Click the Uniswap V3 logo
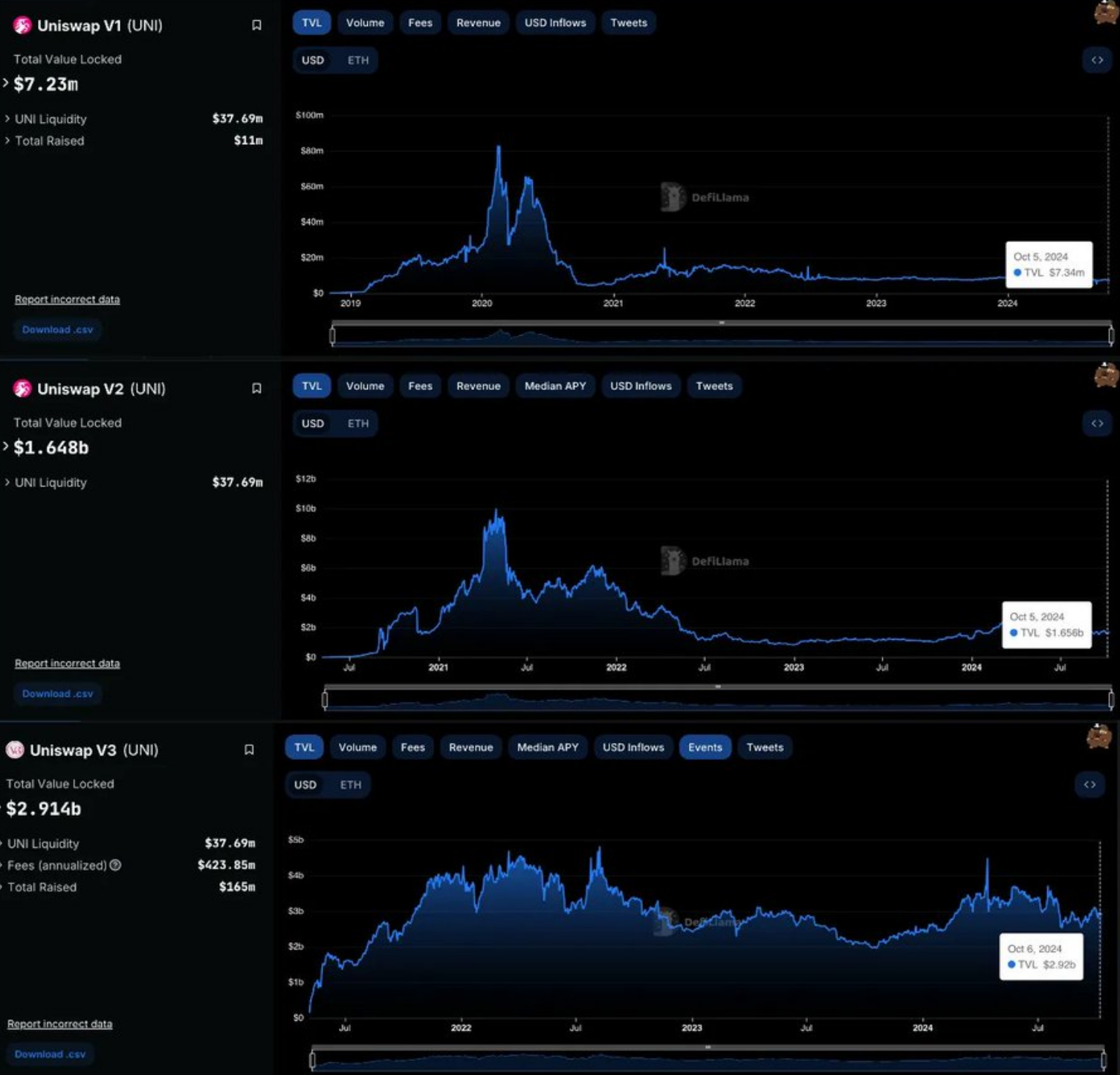1120x1075 pixels. point(15,750)
